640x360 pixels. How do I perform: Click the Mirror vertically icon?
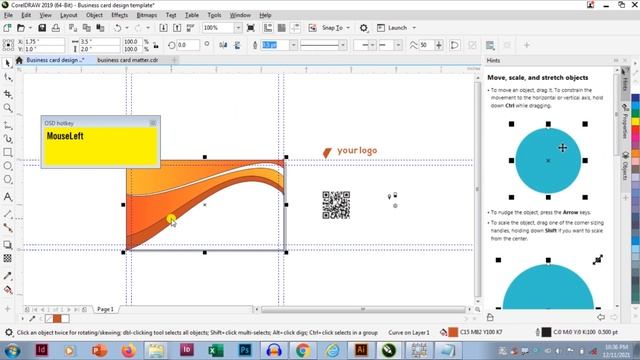tap(237, 45)
